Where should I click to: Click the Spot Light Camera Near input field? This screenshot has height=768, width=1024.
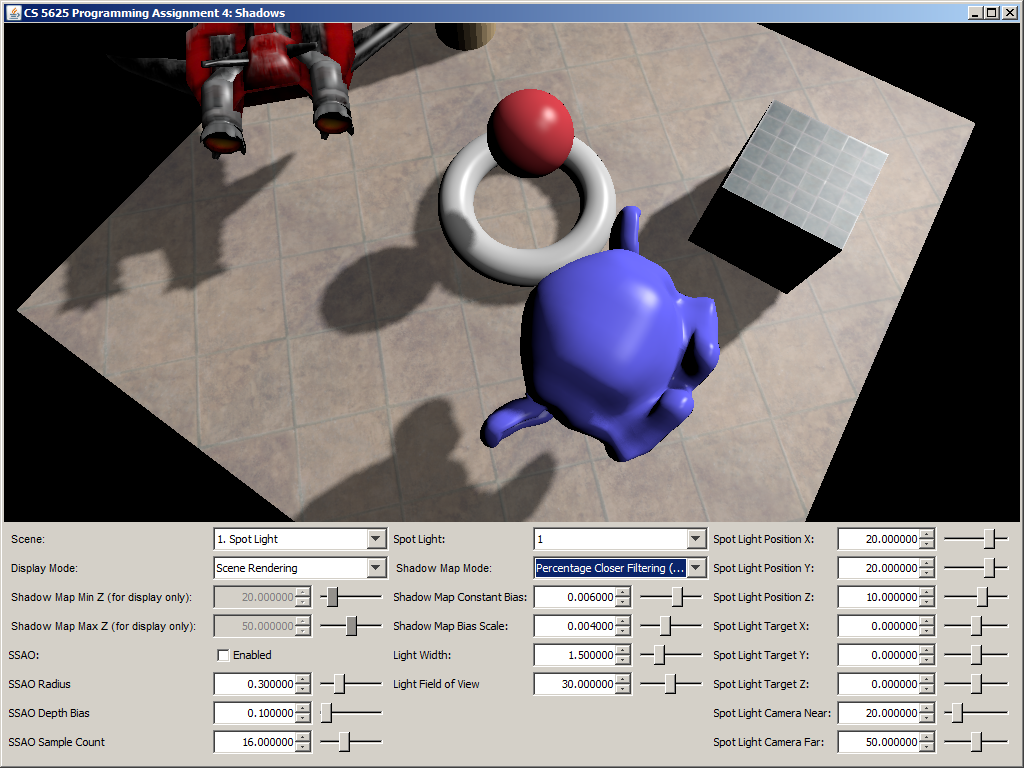pos(878,713)
